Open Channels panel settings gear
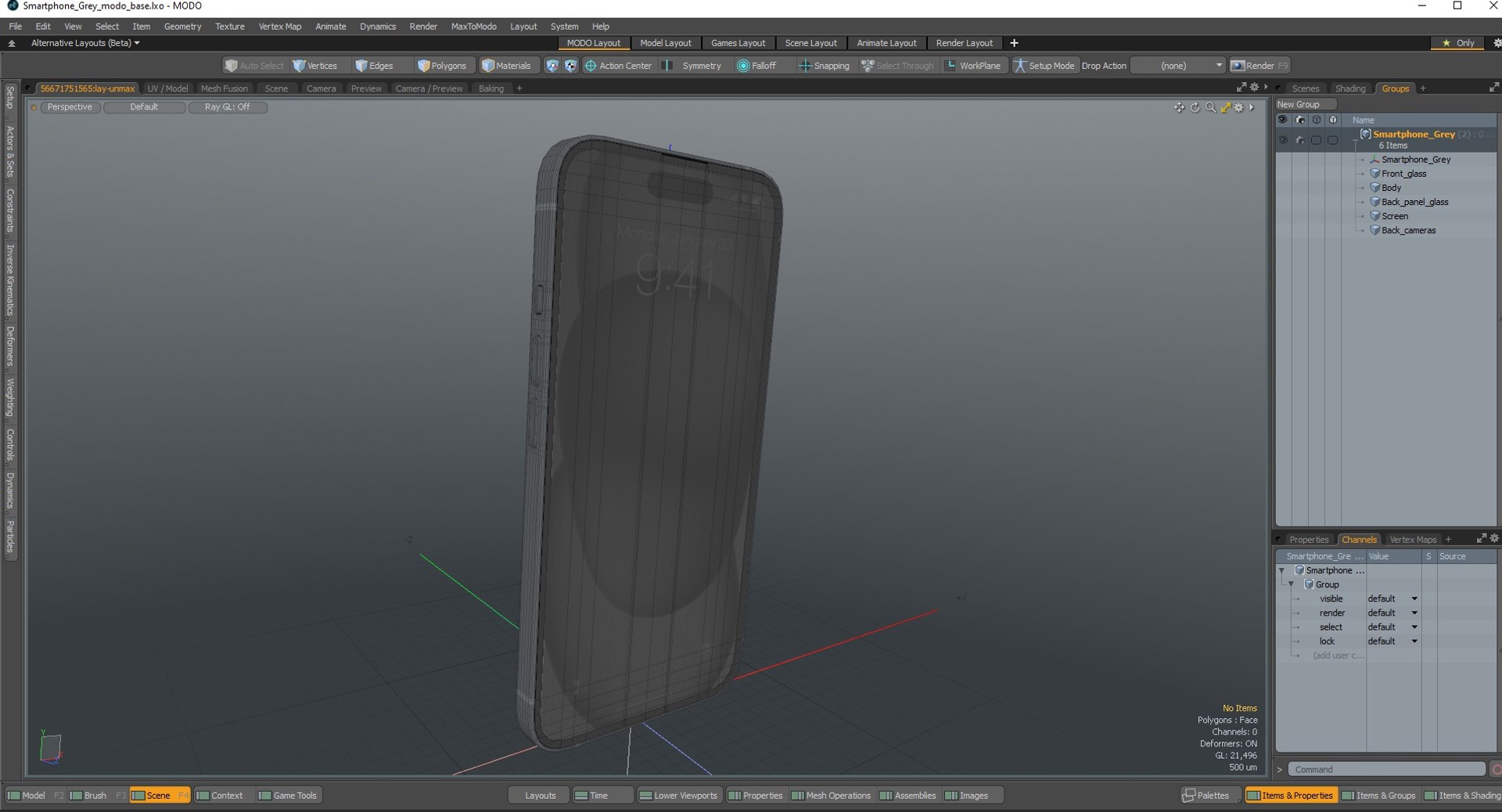 (x=1494, y=538)
